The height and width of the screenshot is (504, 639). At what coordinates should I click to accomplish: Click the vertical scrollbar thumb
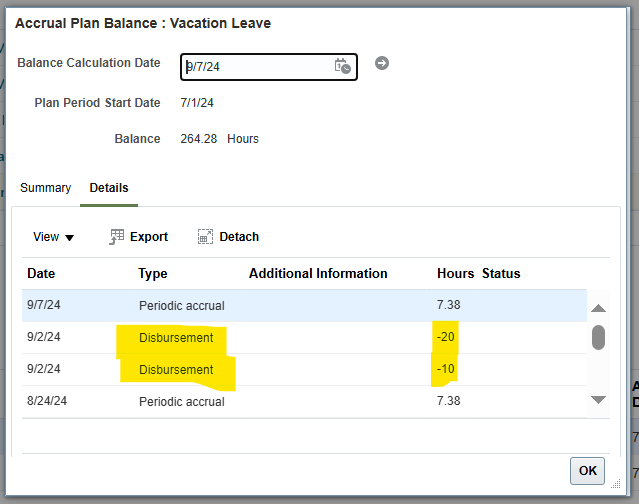pos(598,337)
